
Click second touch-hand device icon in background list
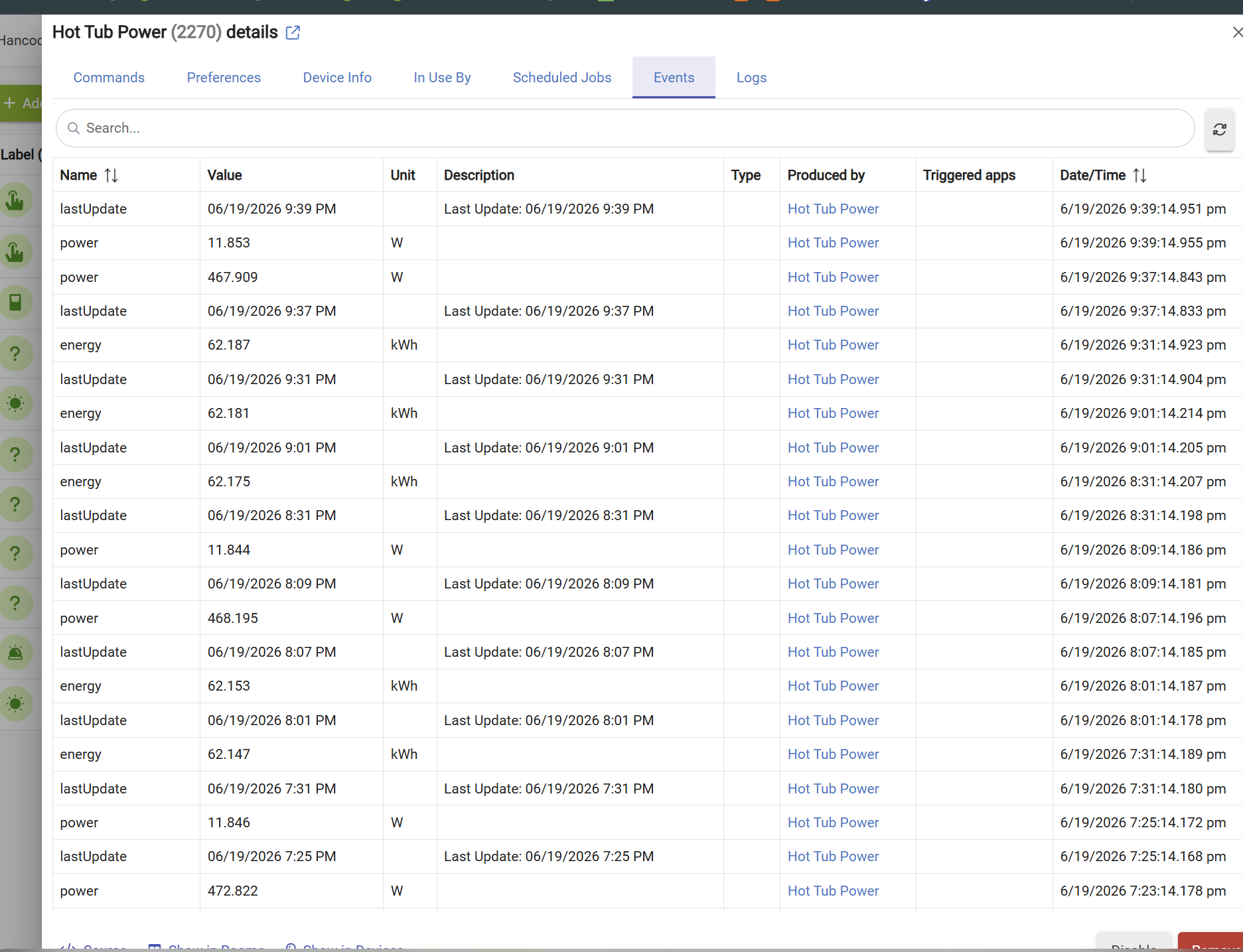pyautogui.click(x=15, y=251)
